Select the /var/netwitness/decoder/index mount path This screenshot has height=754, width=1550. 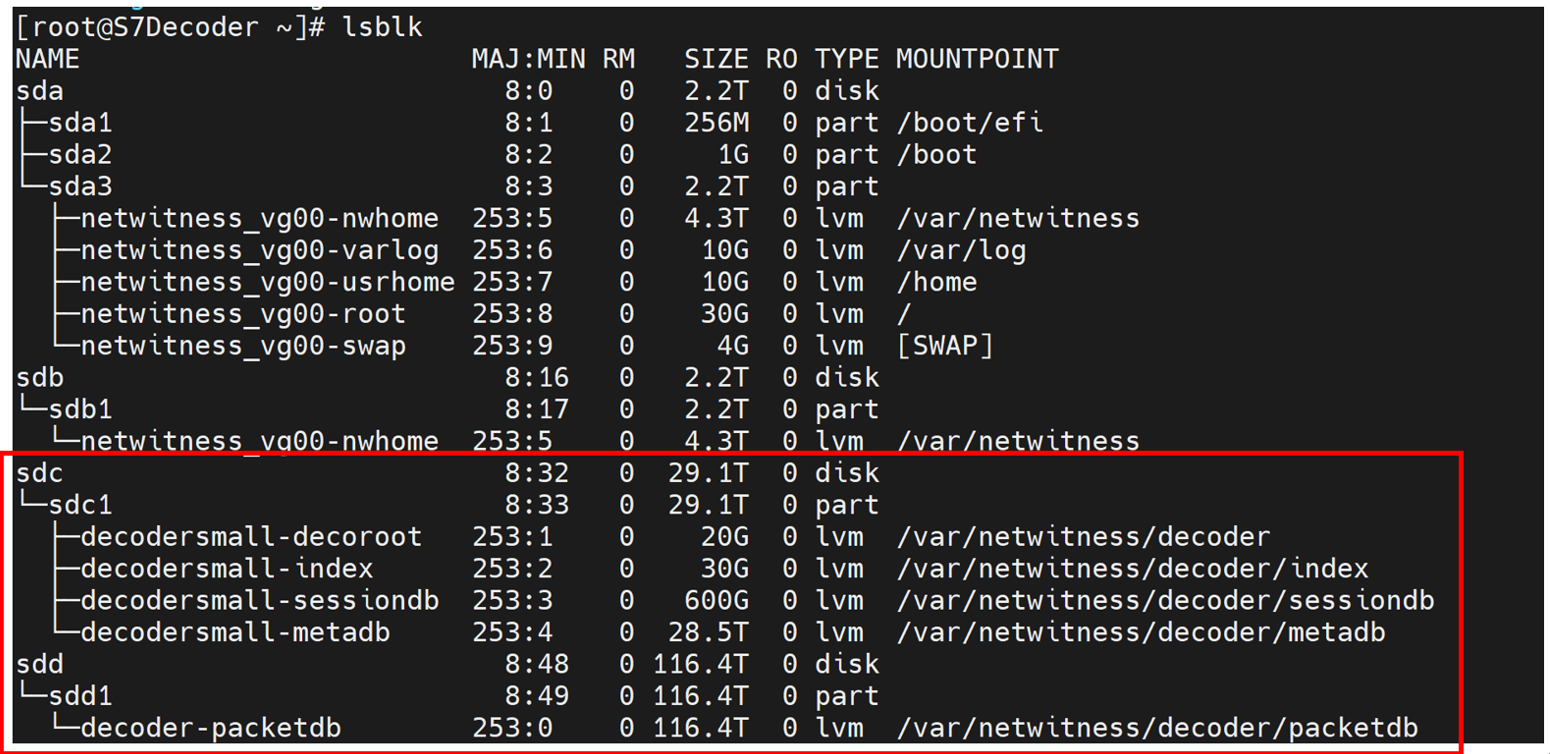pos(1133,569)
